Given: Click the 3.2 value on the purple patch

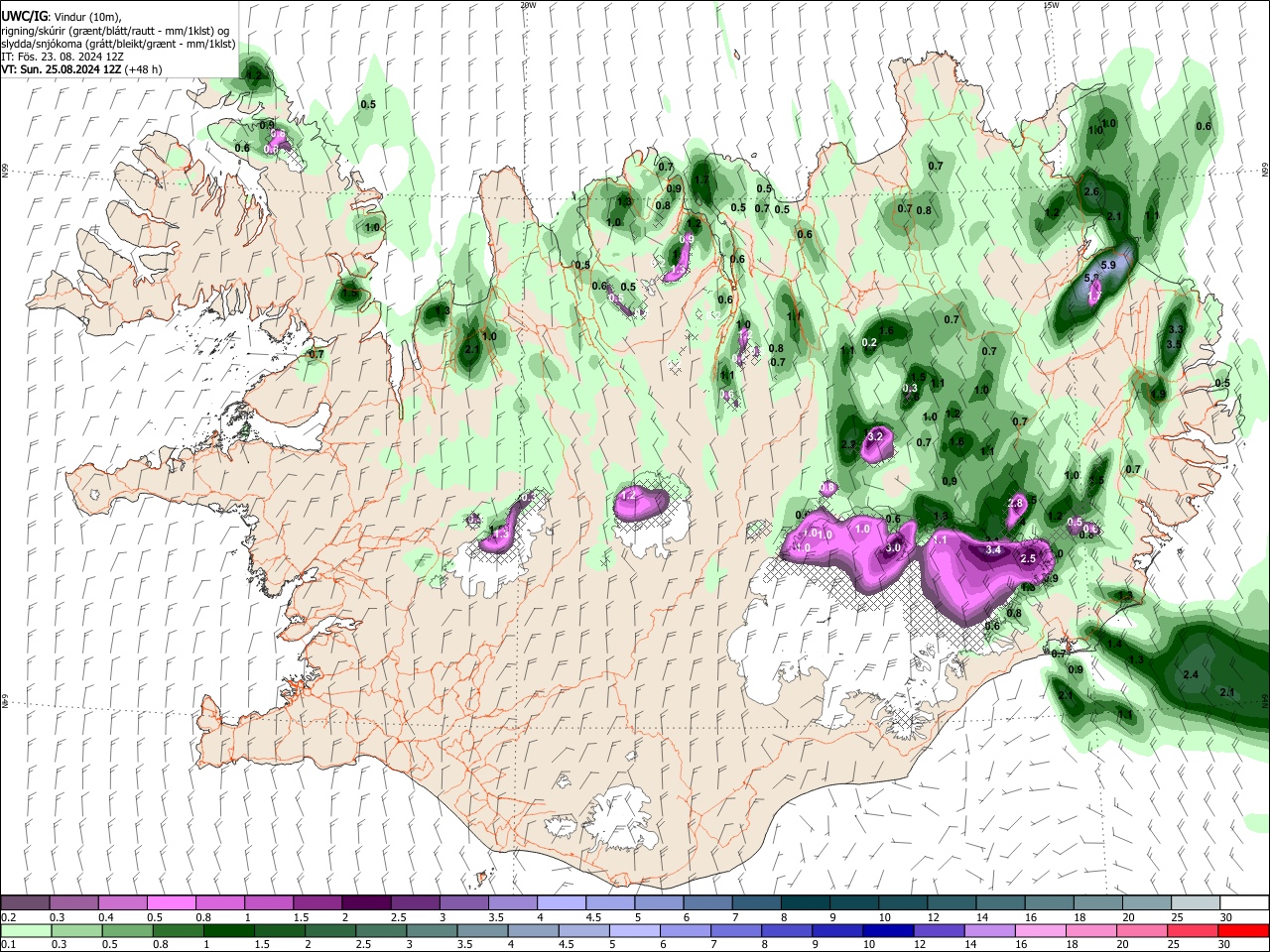Looking at the screenshot, I should (875, 436).
